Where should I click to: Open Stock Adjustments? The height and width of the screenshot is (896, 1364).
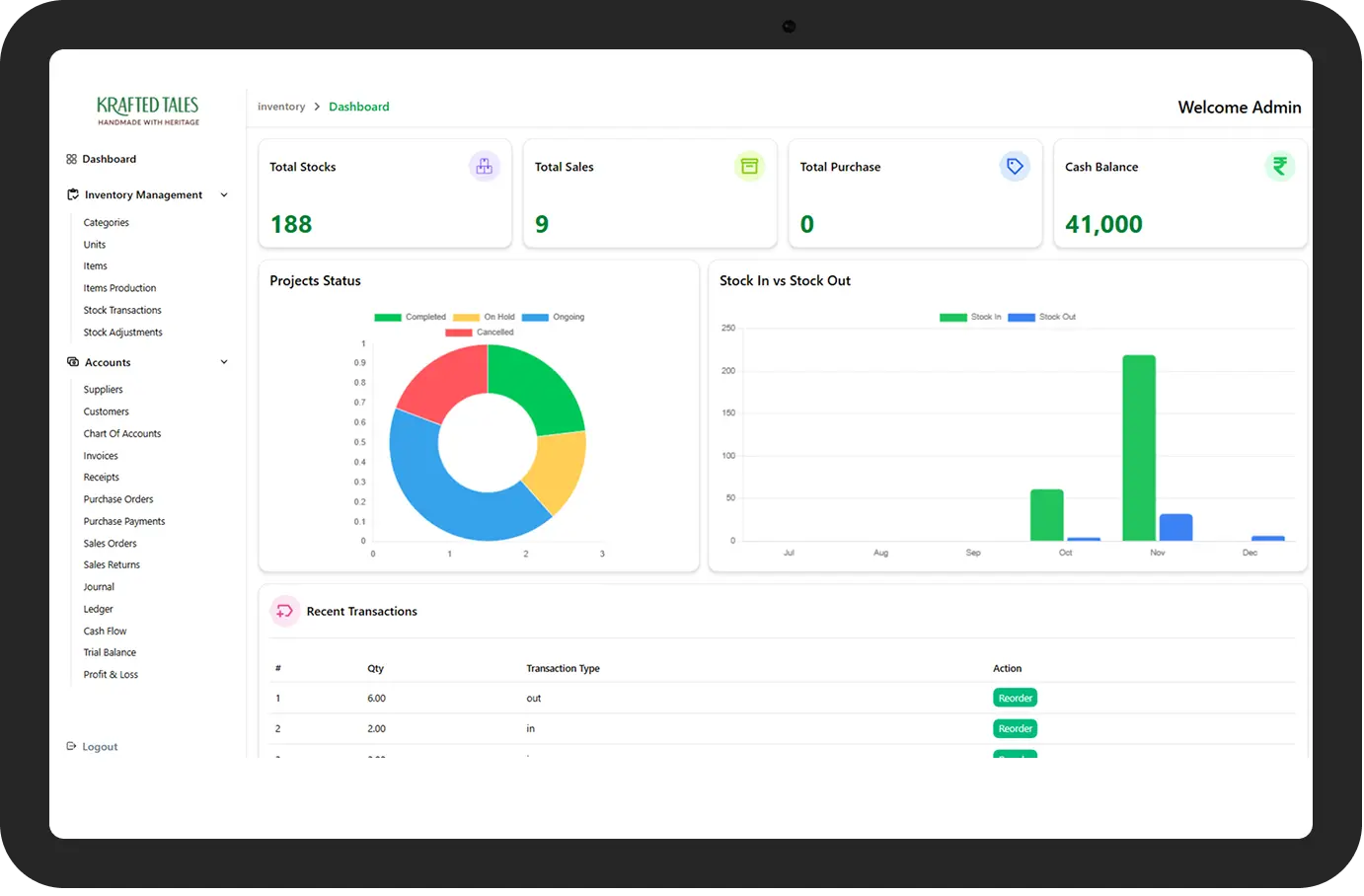pos(123,333)
